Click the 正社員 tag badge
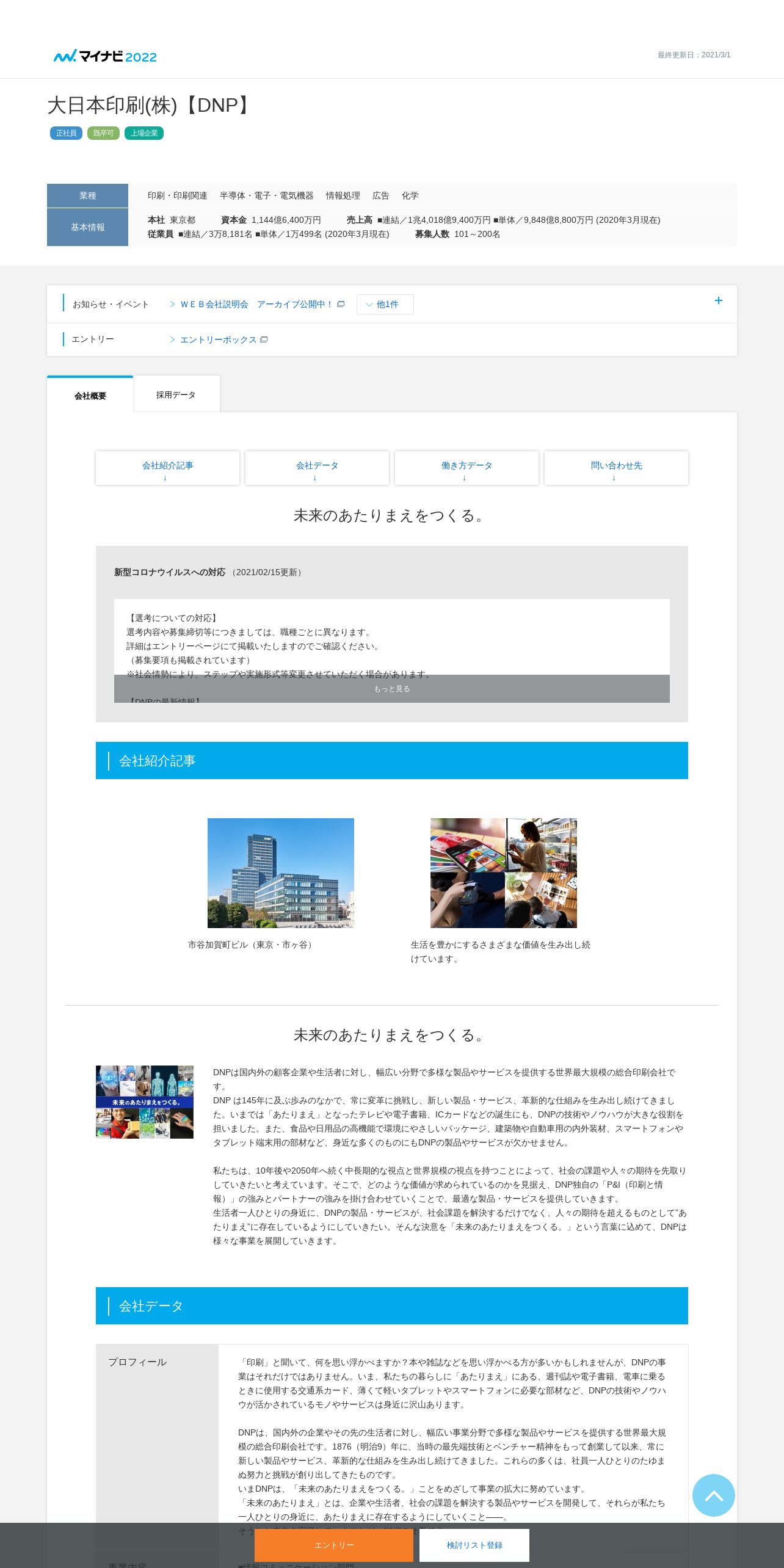 tap(66, 133)
